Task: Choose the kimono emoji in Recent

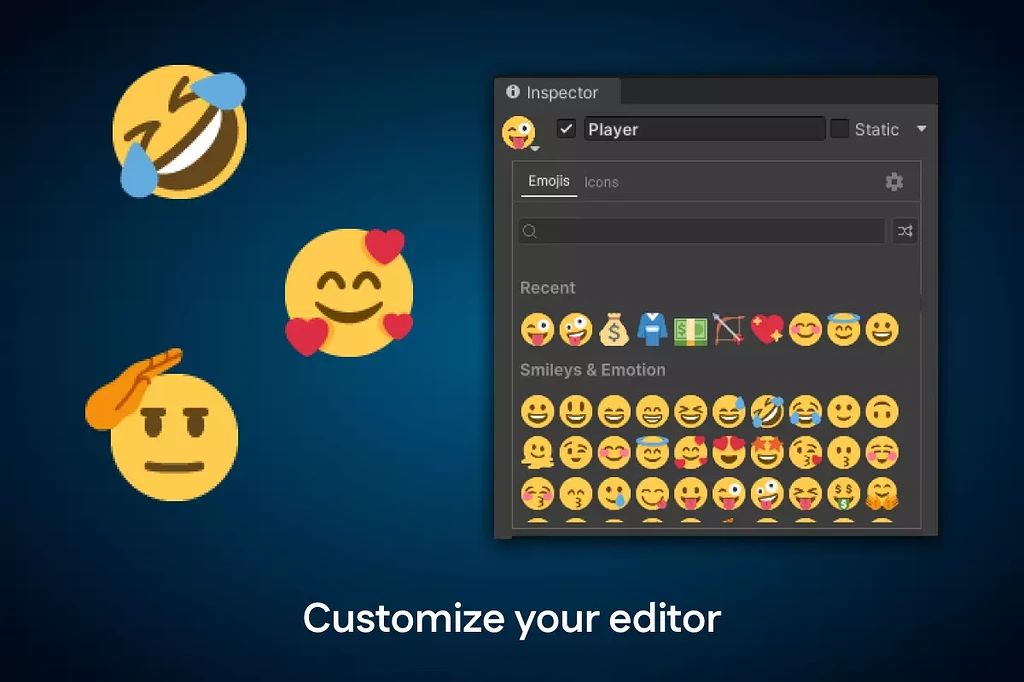Action: click(651, 330)
